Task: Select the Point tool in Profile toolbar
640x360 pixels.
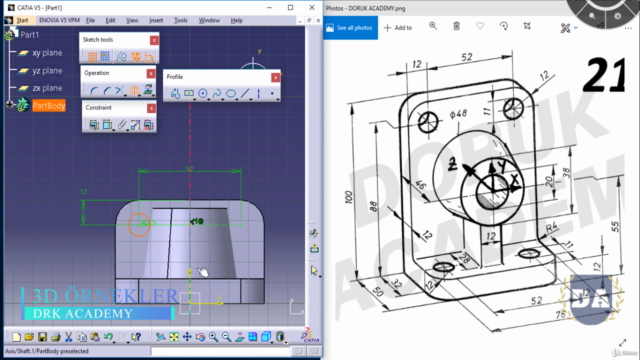Action: pos(272,93)
